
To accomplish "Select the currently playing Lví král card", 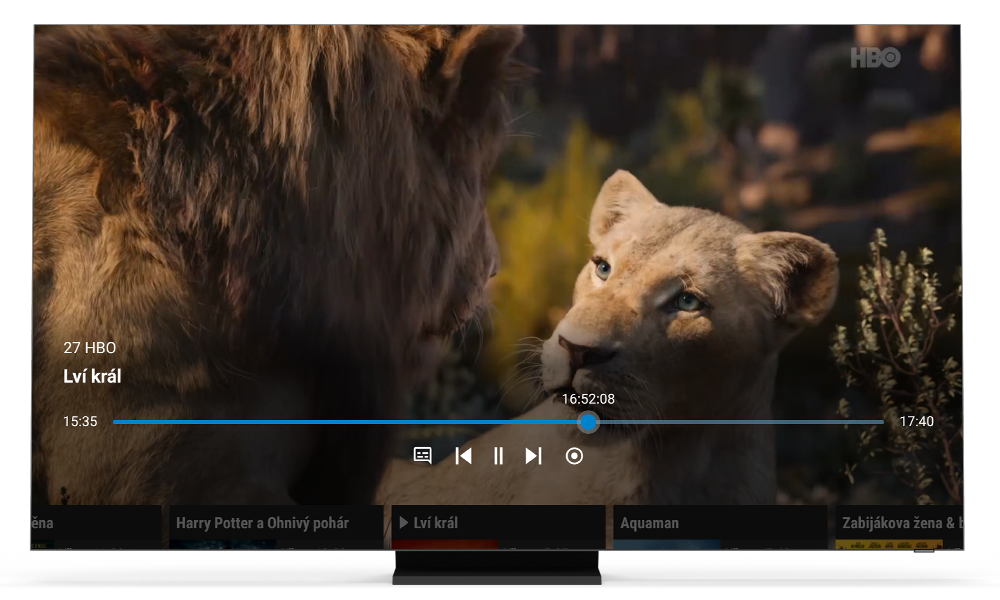I will pos(498,527).
